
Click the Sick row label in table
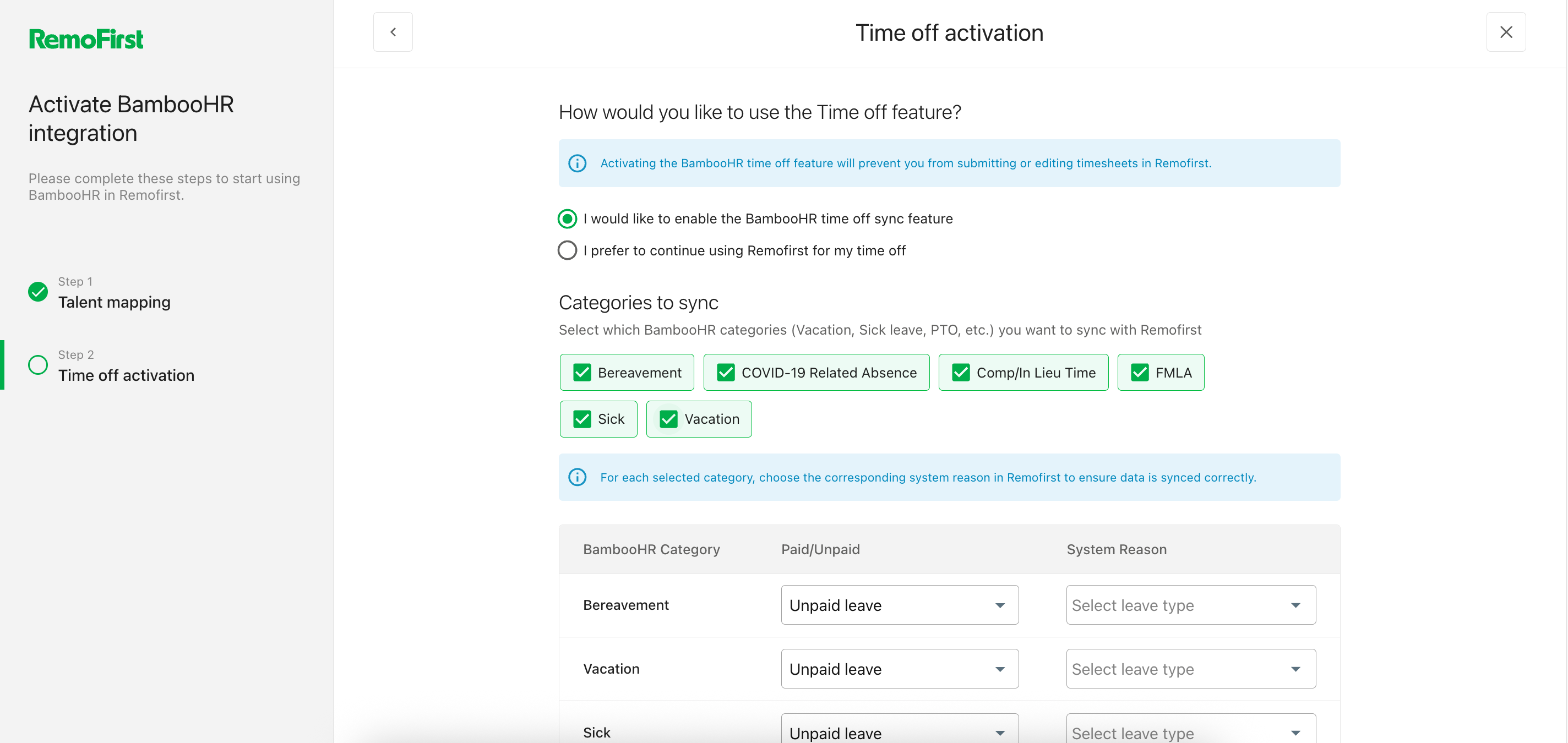[x=596, y=732]
